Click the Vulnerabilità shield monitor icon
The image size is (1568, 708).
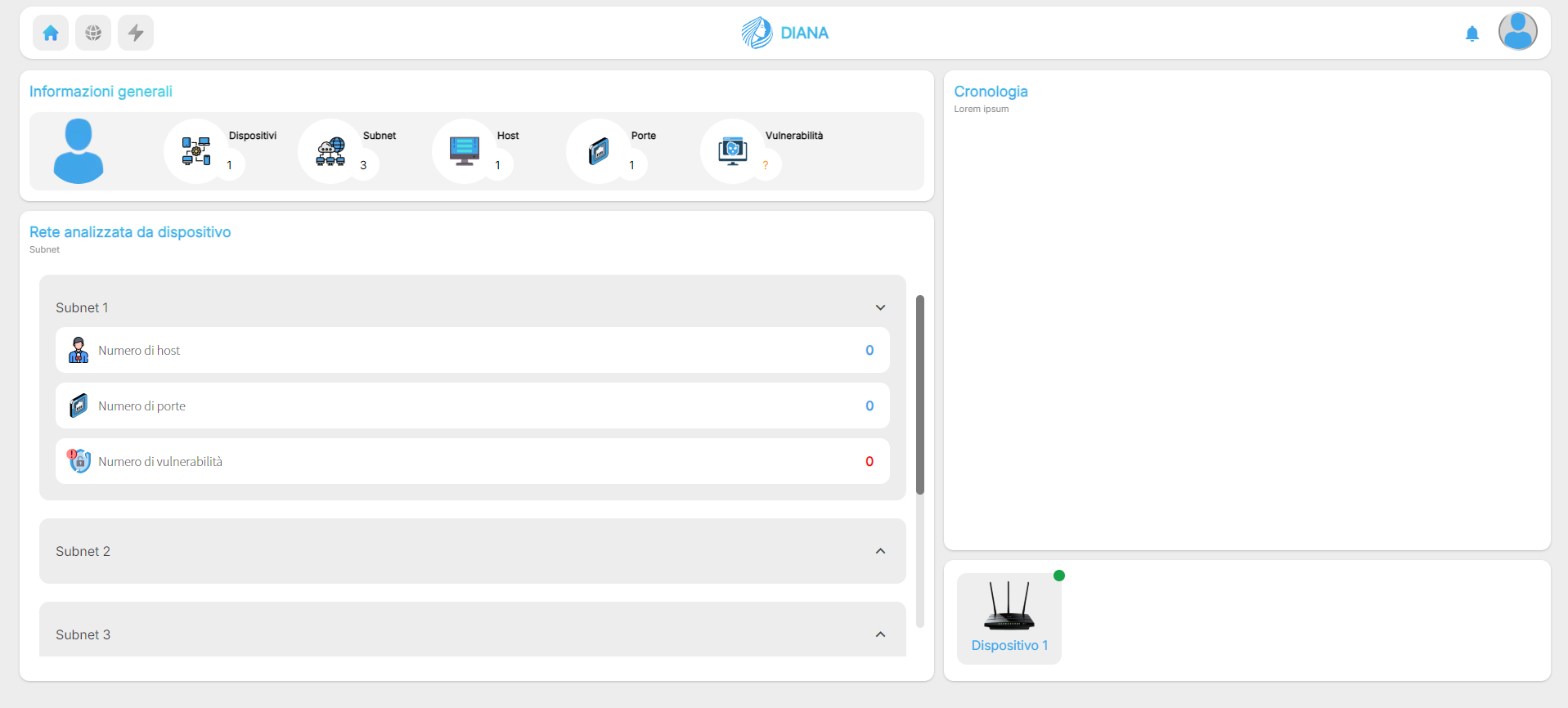(733, 151)
